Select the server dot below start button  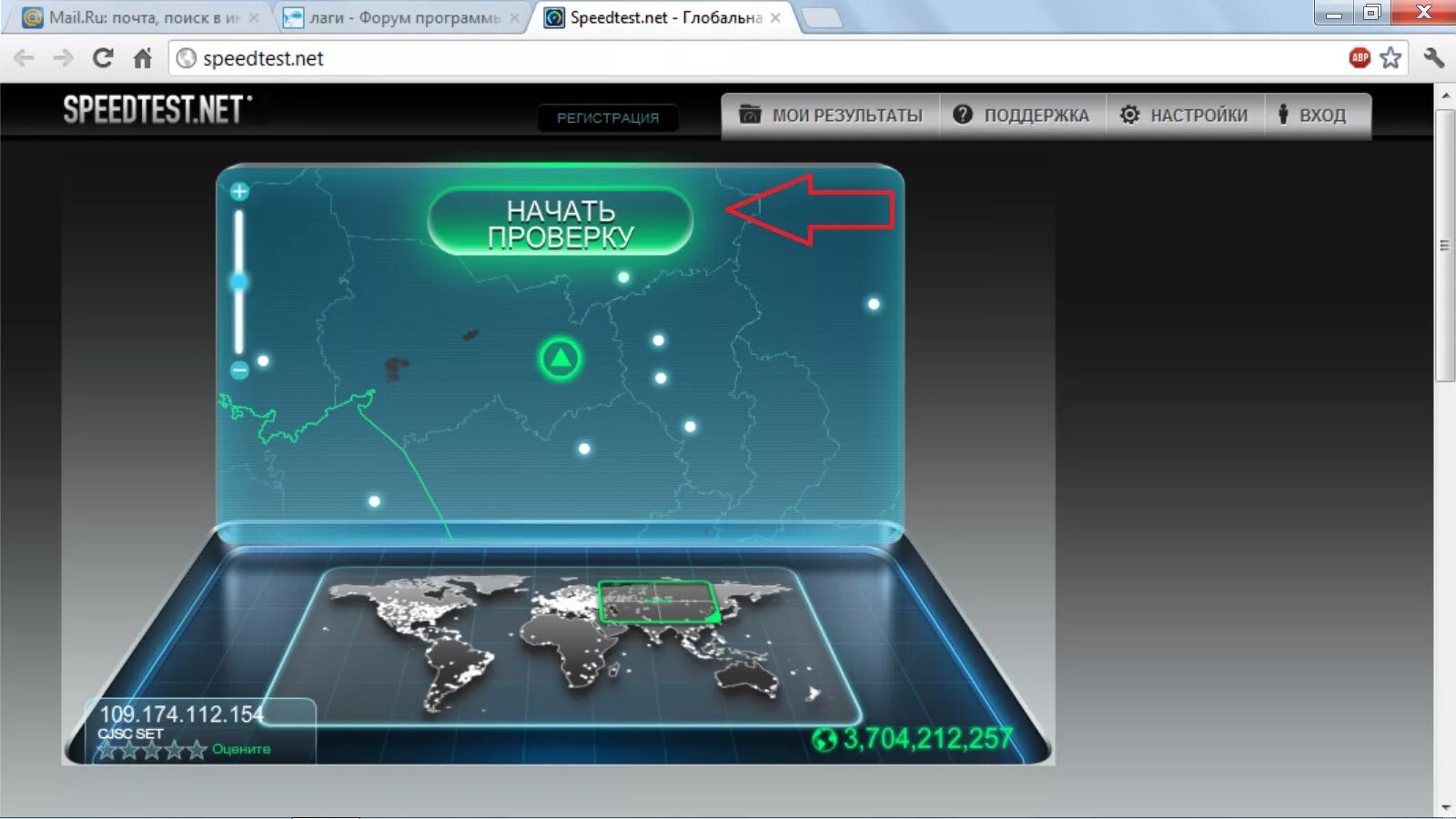point(623,278)
